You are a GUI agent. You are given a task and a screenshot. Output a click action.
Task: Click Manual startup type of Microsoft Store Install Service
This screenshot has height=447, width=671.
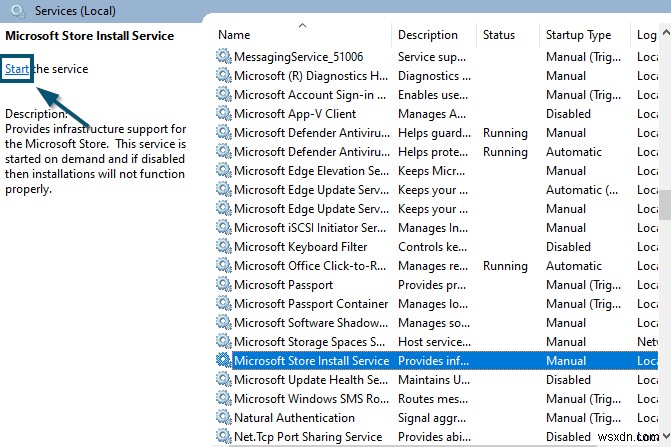tap(566, 360)
